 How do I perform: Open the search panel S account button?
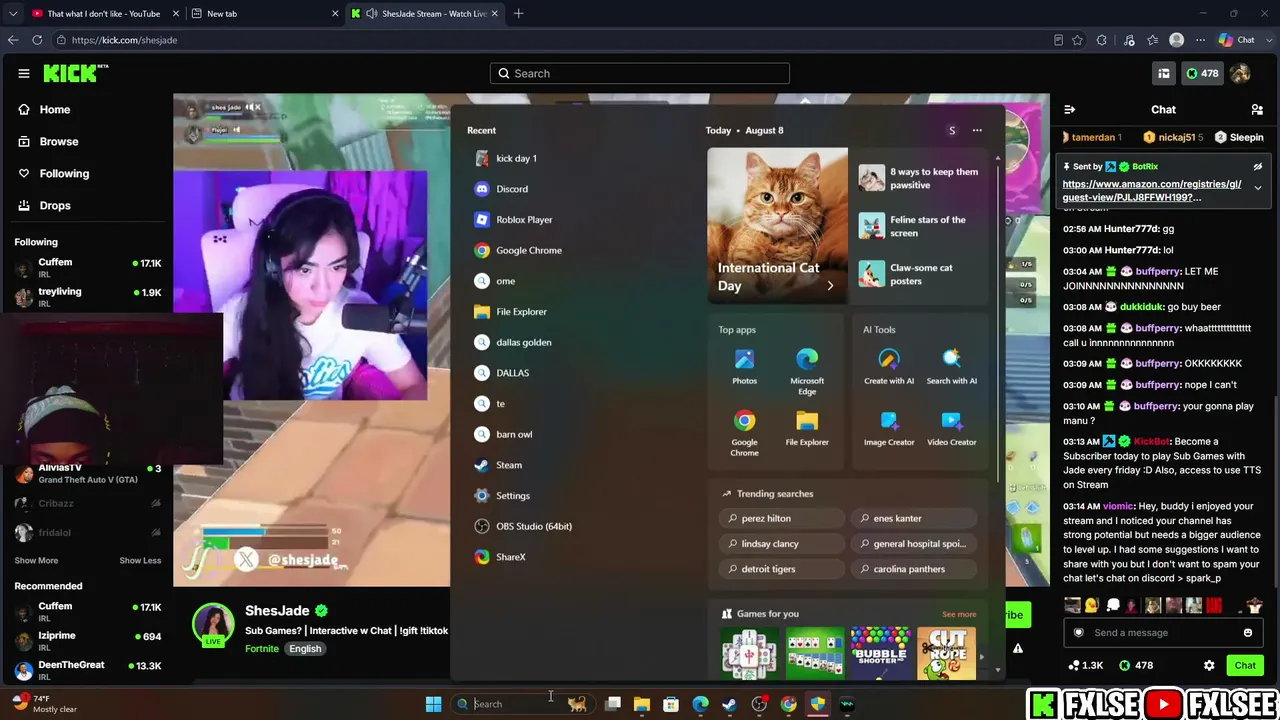(952, 130)
